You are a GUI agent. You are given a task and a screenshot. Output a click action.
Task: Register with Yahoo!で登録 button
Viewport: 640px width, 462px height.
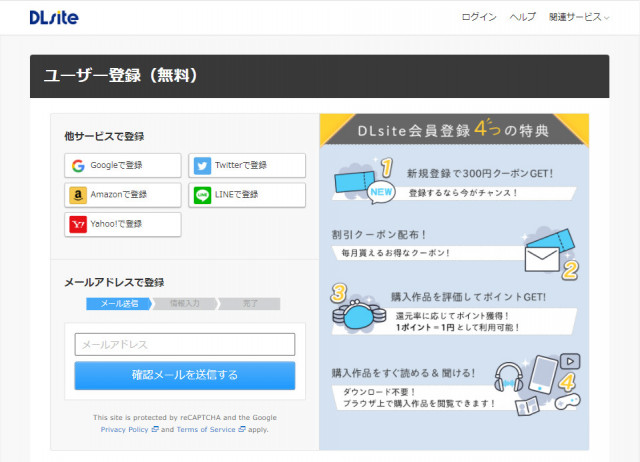point(122,224)
